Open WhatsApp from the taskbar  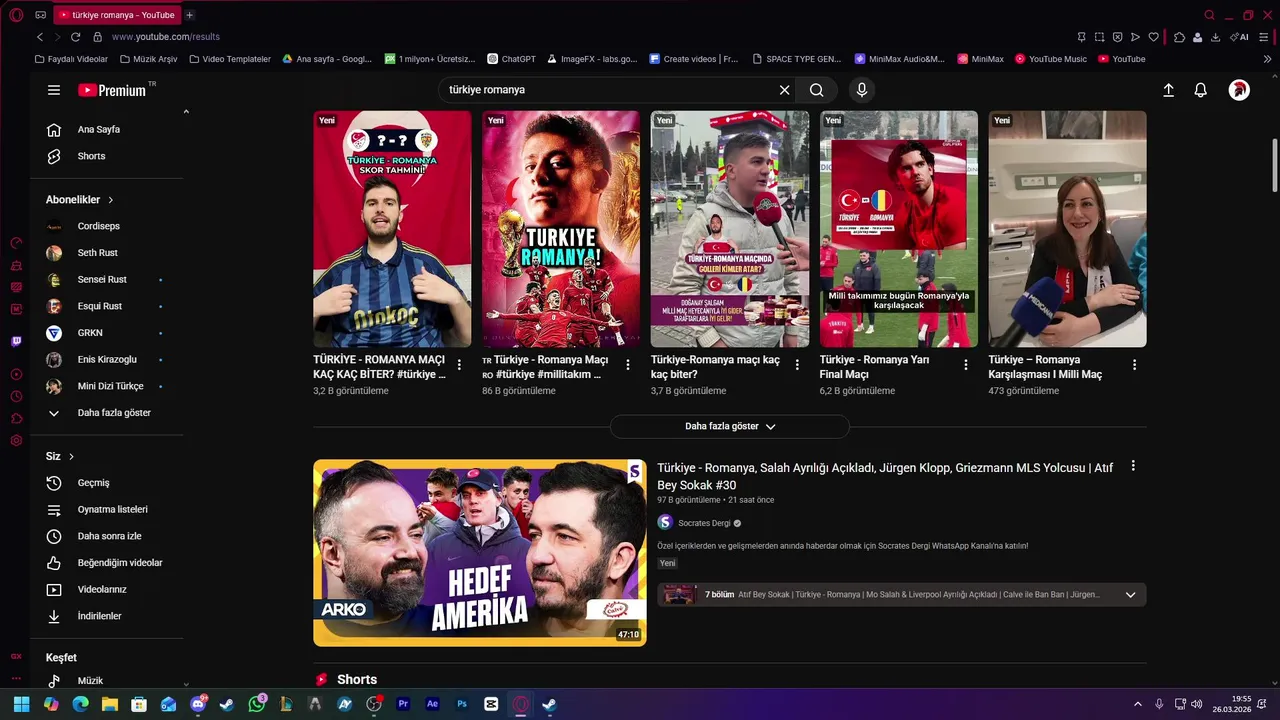[257, 704]
